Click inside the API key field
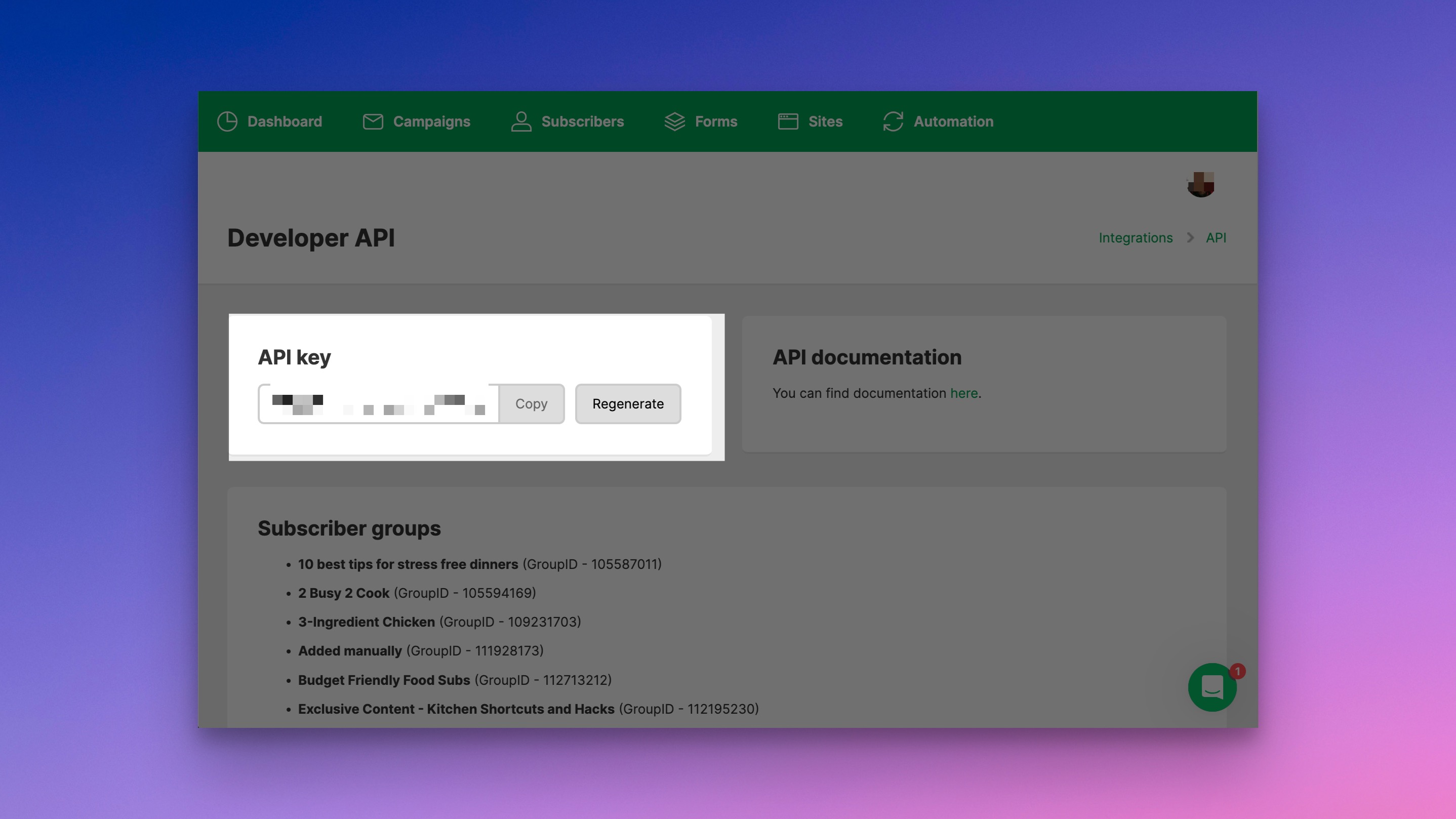 [378, 403]
